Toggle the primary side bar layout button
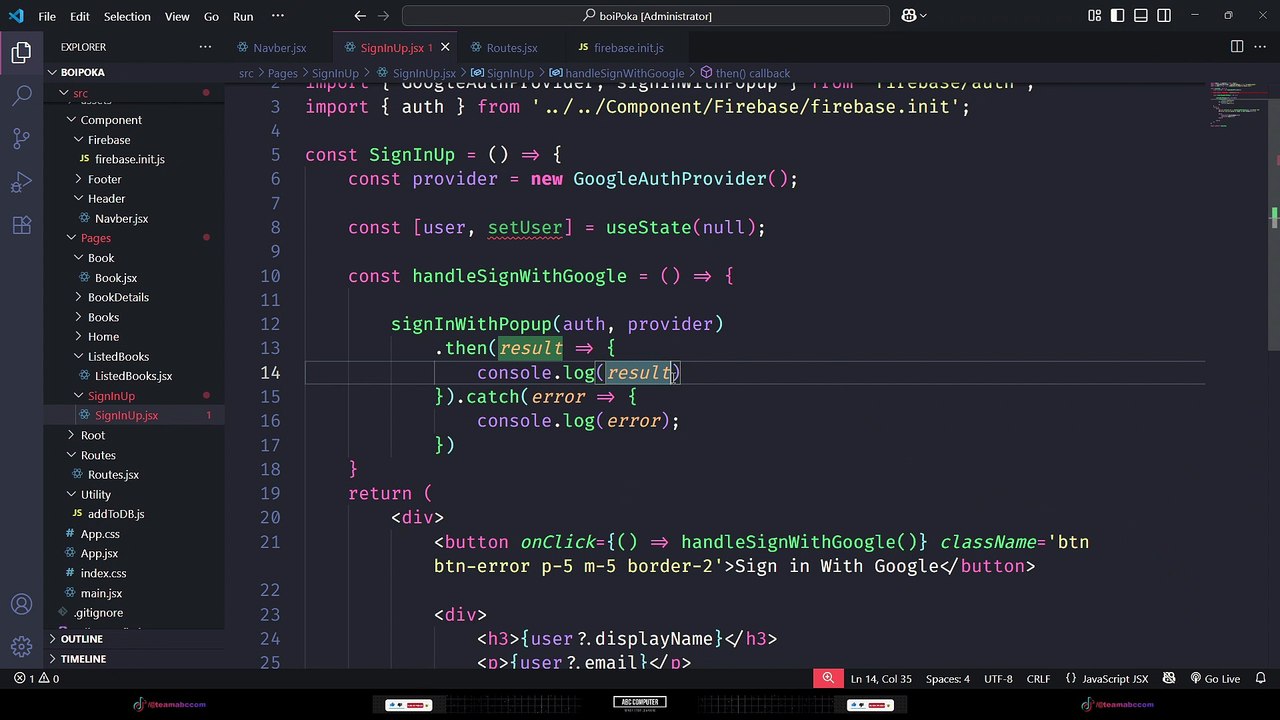 [1118, 16]
